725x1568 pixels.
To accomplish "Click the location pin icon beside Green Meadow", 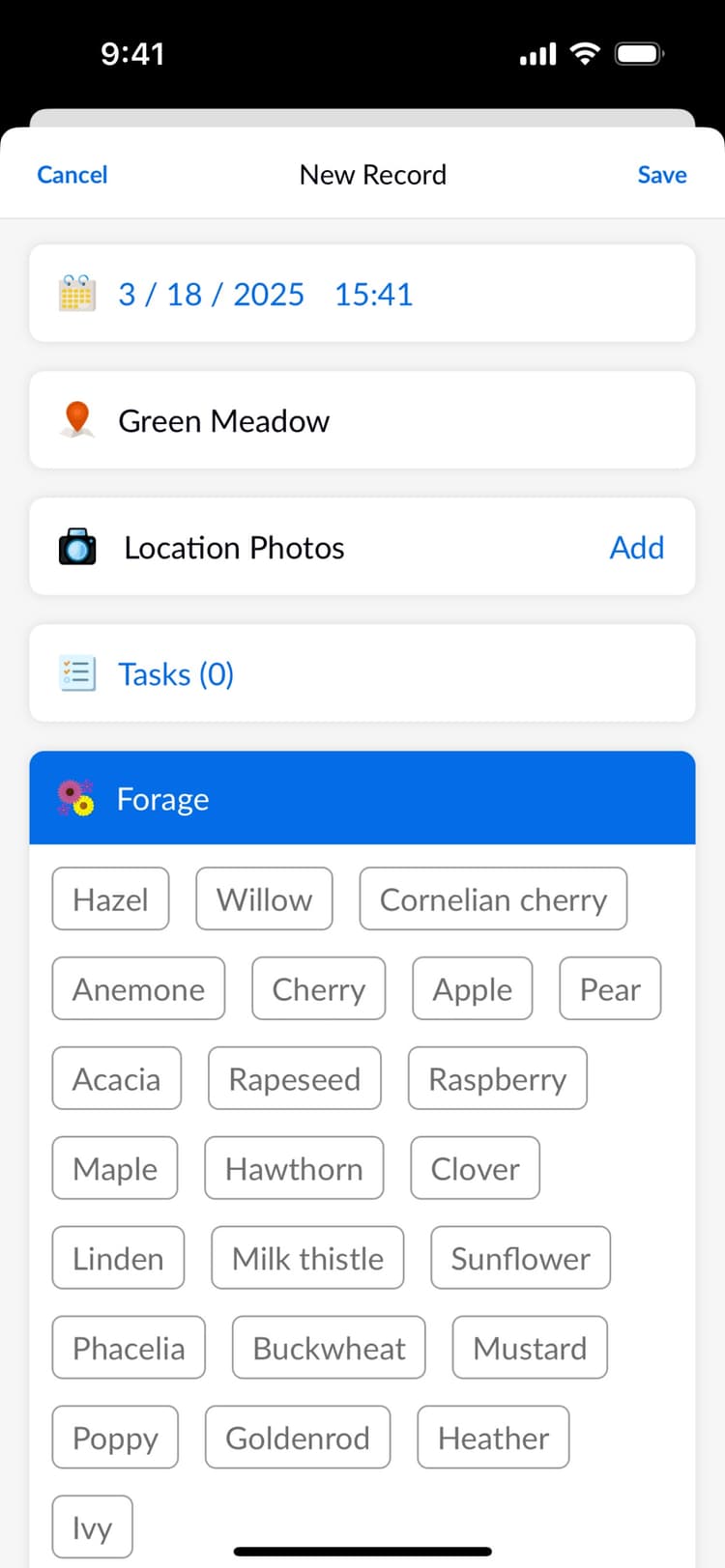I will click(x=77, y=419).
